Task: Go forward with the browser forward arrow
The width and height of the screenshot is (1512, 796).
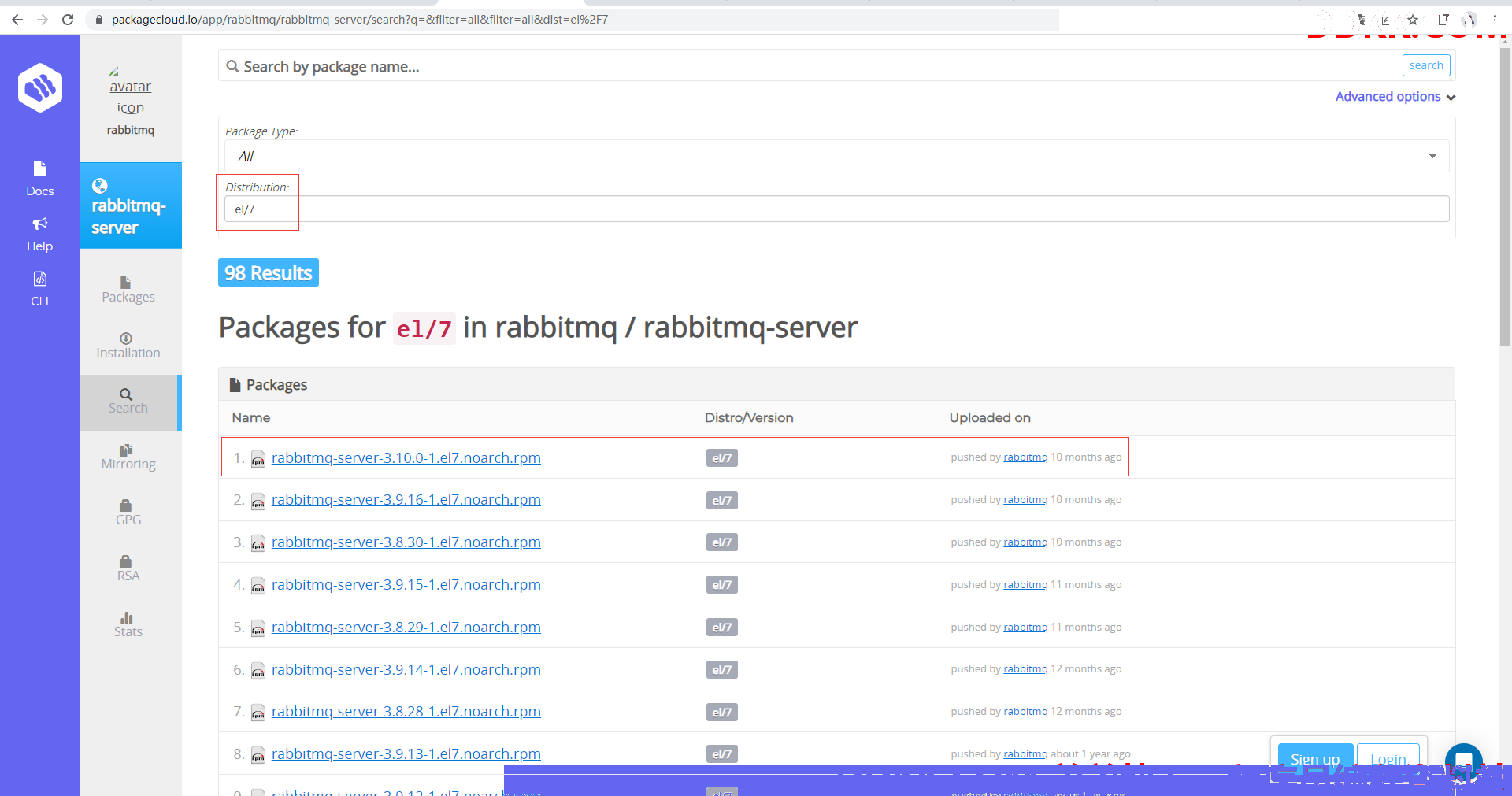Action: tap(43, 20)
